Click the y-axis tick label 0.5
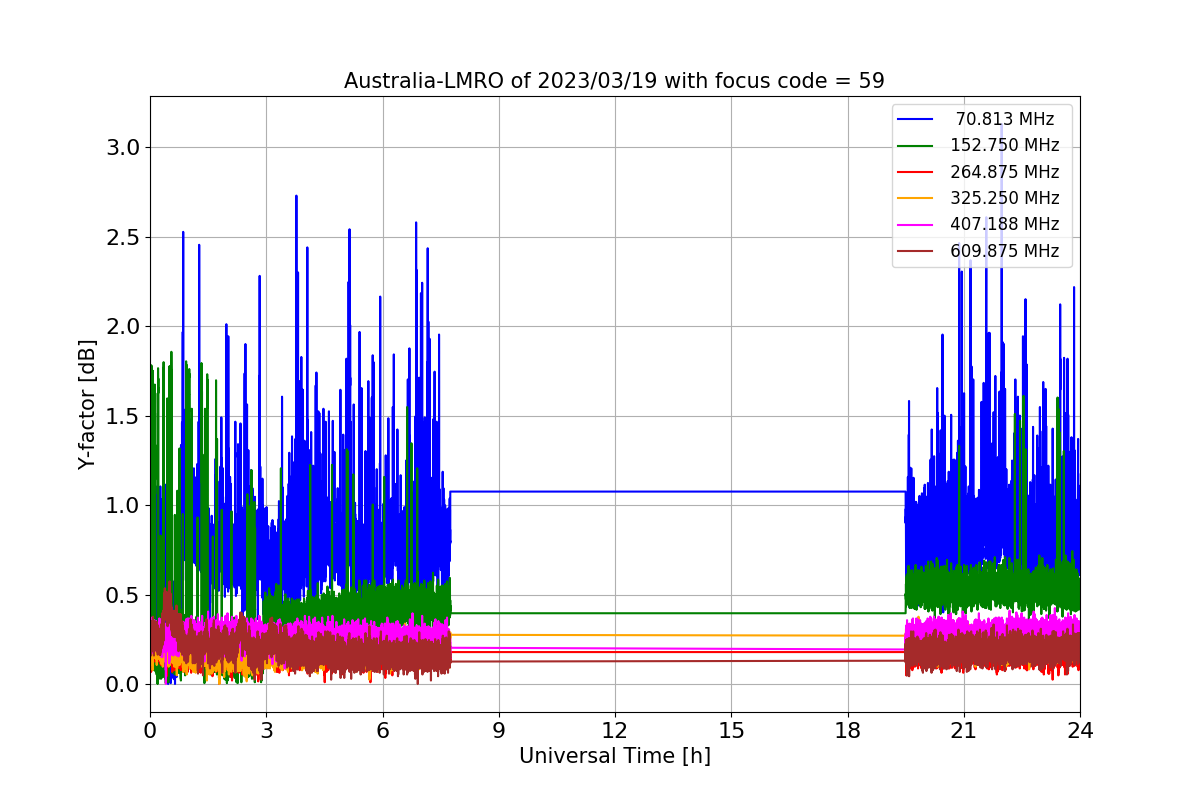Image resolution: width=1200 pixels, height=800 pixels. point(124,596)
